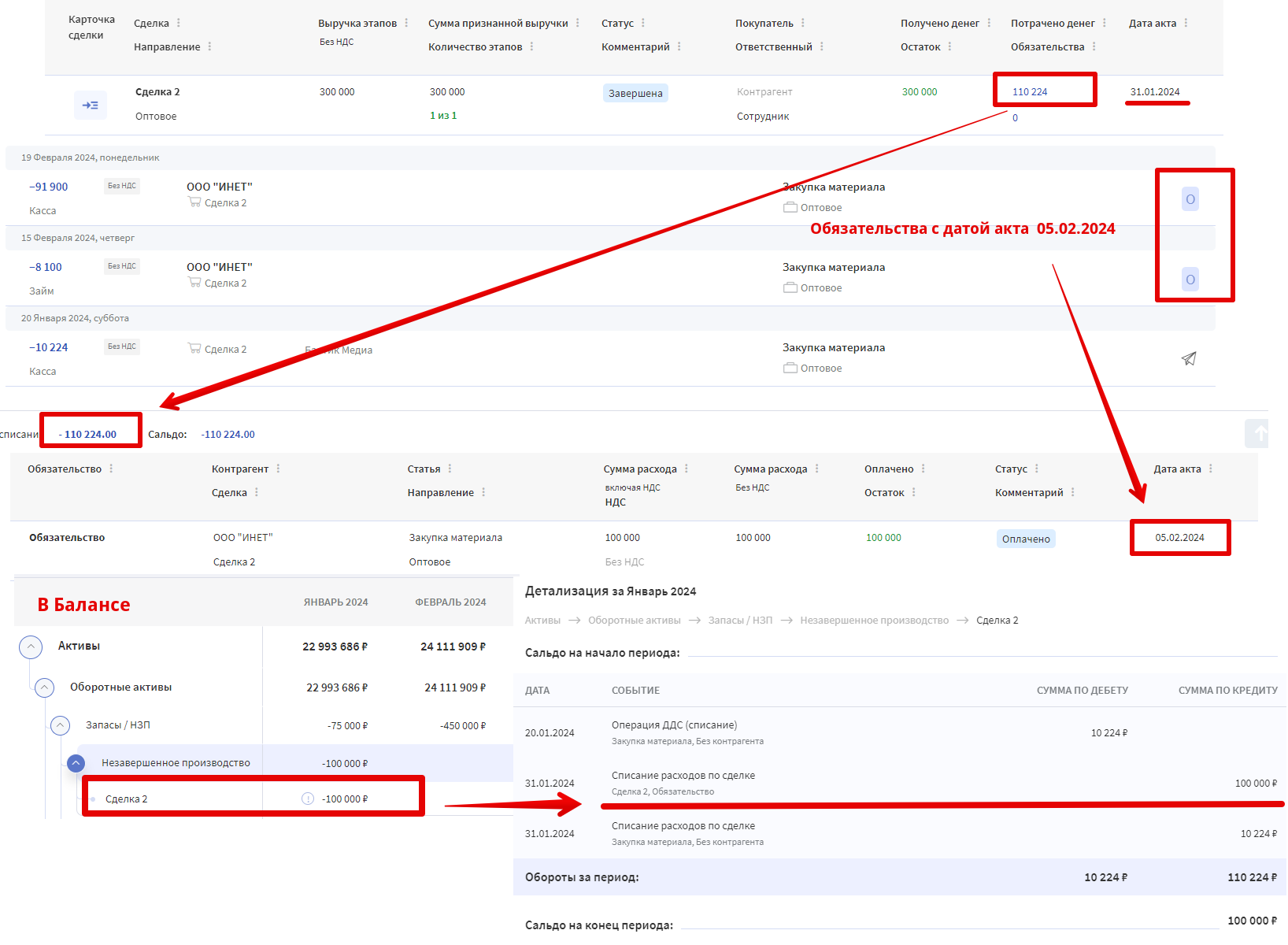The height and width of the screenshot is (945, 1288).
Task: Click the Без НДС tag on −8 100 row
Action: coord(122,266)
